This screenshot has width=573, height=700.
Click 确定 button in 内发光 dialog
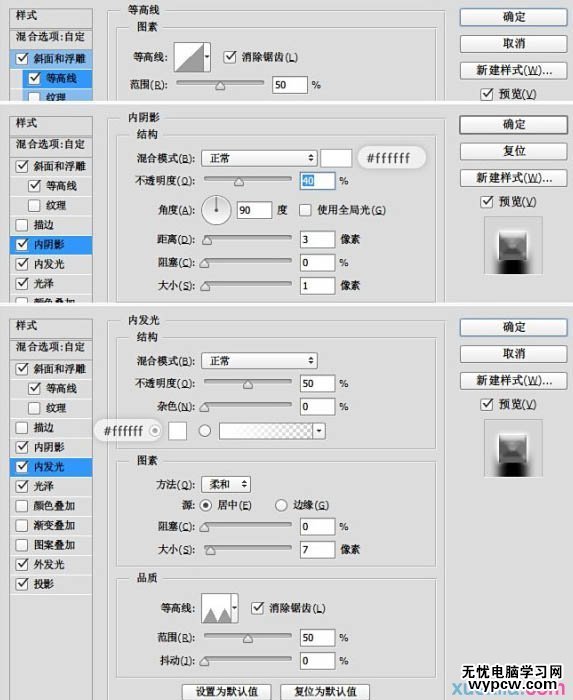tap(514, 327)
